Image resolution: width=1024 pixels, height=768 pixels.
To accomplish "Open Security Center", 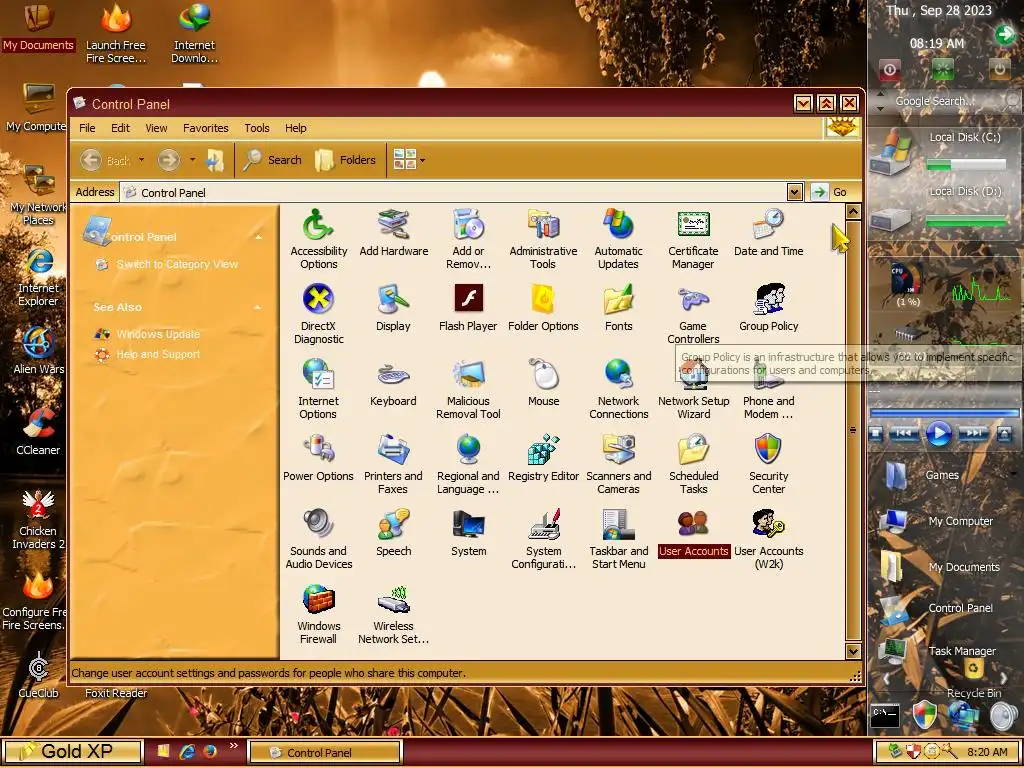I will [x=769, y=464].
